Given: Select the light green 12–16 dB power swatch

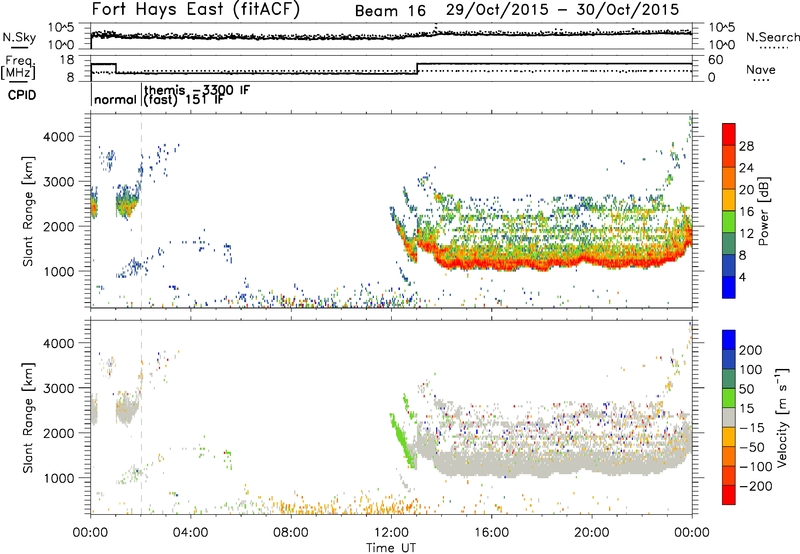Looking at the screenshot, I should pos(729,222).
